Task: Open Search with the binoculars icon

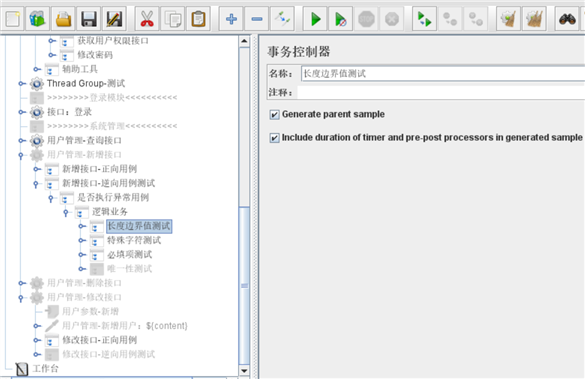Action: click(567, 19)
